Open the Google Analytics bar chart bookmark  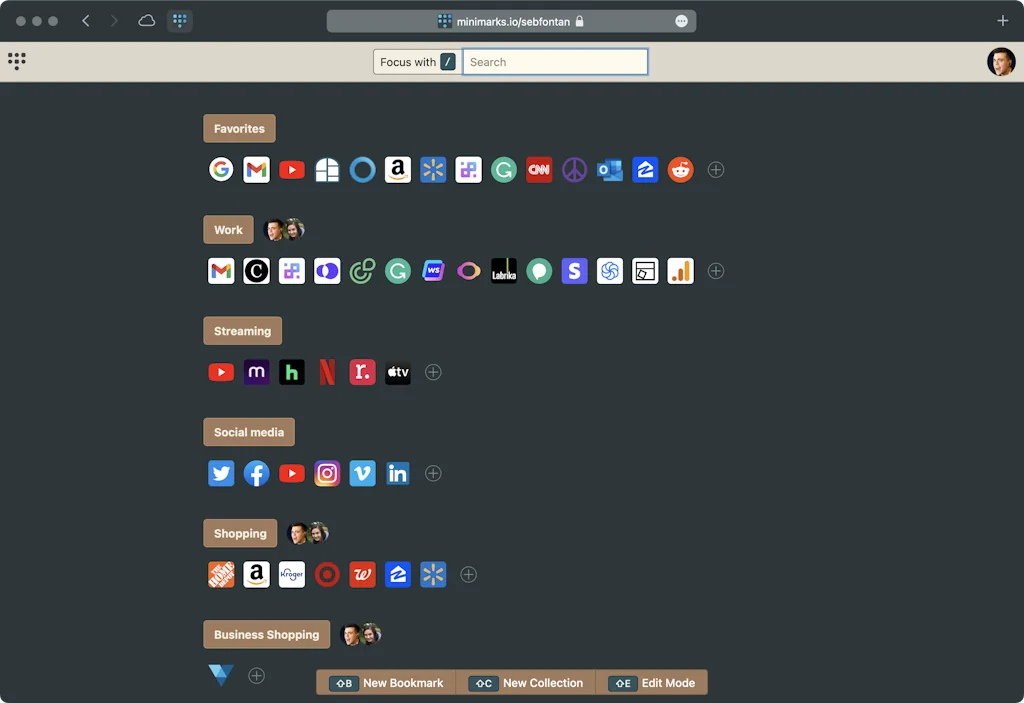(x=680, y=271)
